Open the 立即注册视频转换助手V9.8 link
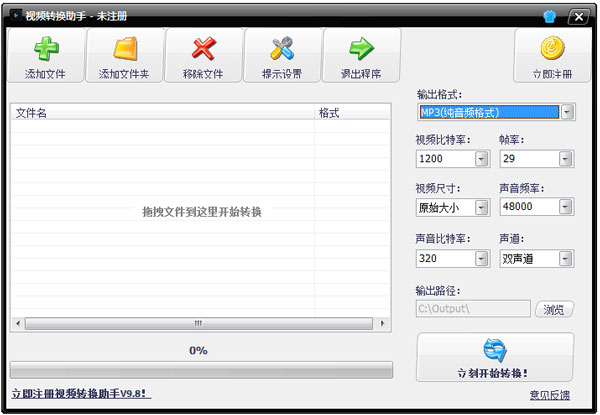 pyautogui.click(x=81, y=394)
